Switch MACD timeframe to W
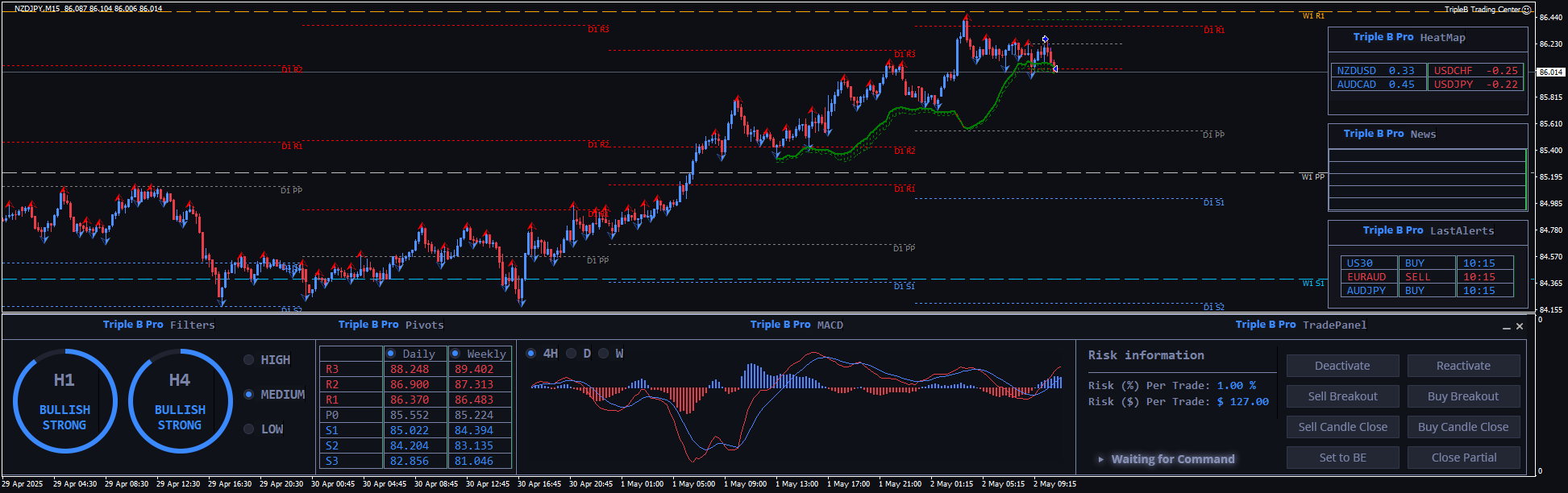1568x493 pixels. point(604,354)
